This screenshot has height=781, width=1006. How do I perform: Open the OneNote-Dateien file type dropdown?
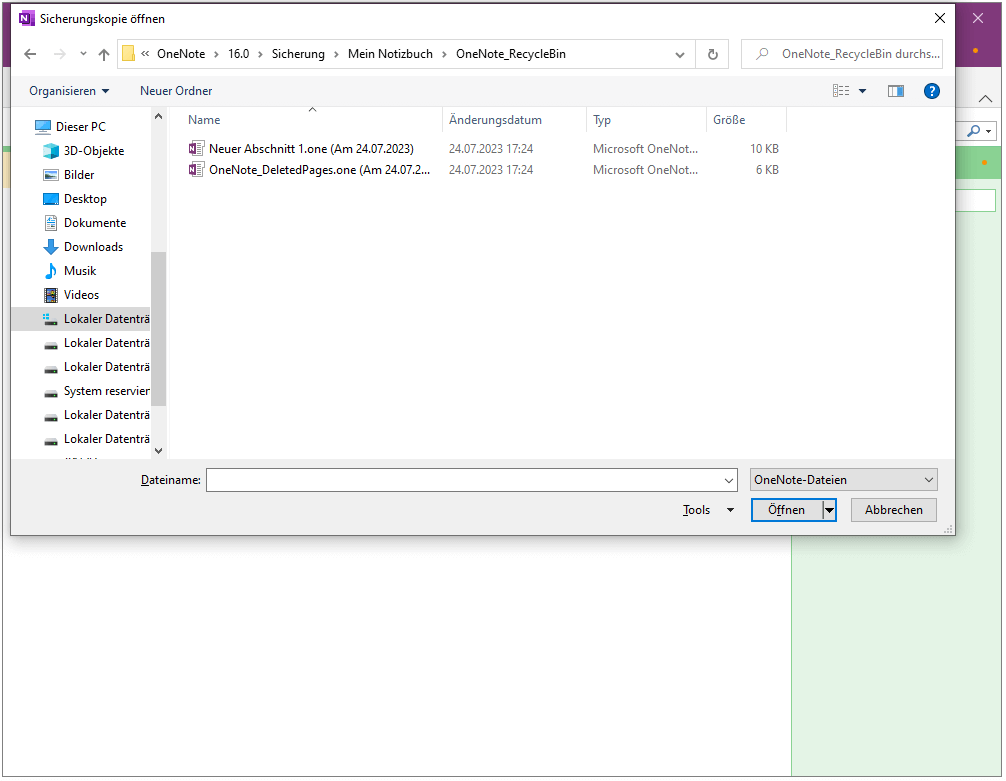843,479
